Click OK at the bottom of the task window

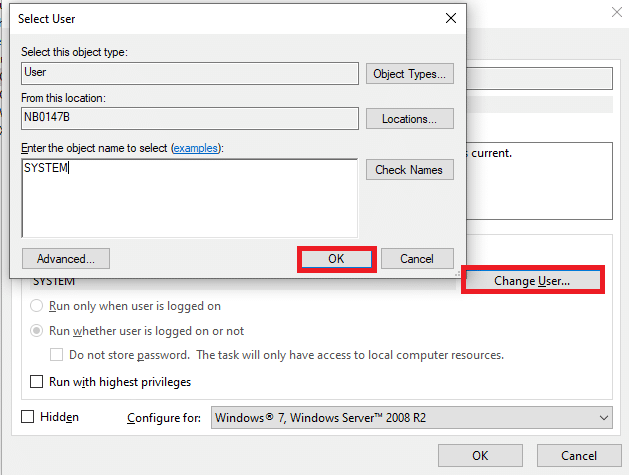(x=480, y=455)
